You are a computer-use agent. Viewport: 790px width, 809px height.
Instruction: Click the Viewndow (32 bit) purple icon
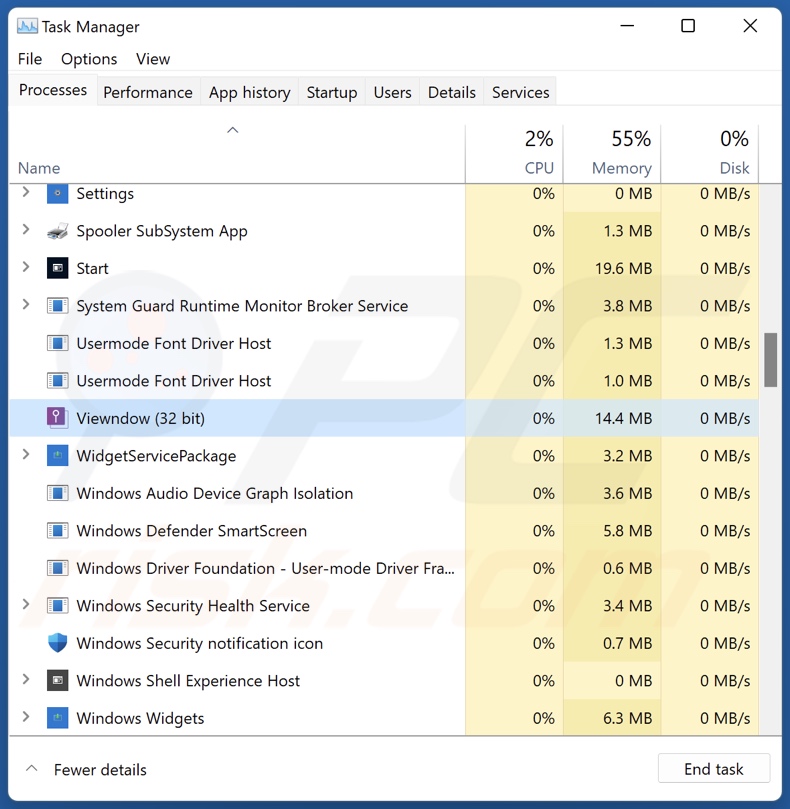57,418
